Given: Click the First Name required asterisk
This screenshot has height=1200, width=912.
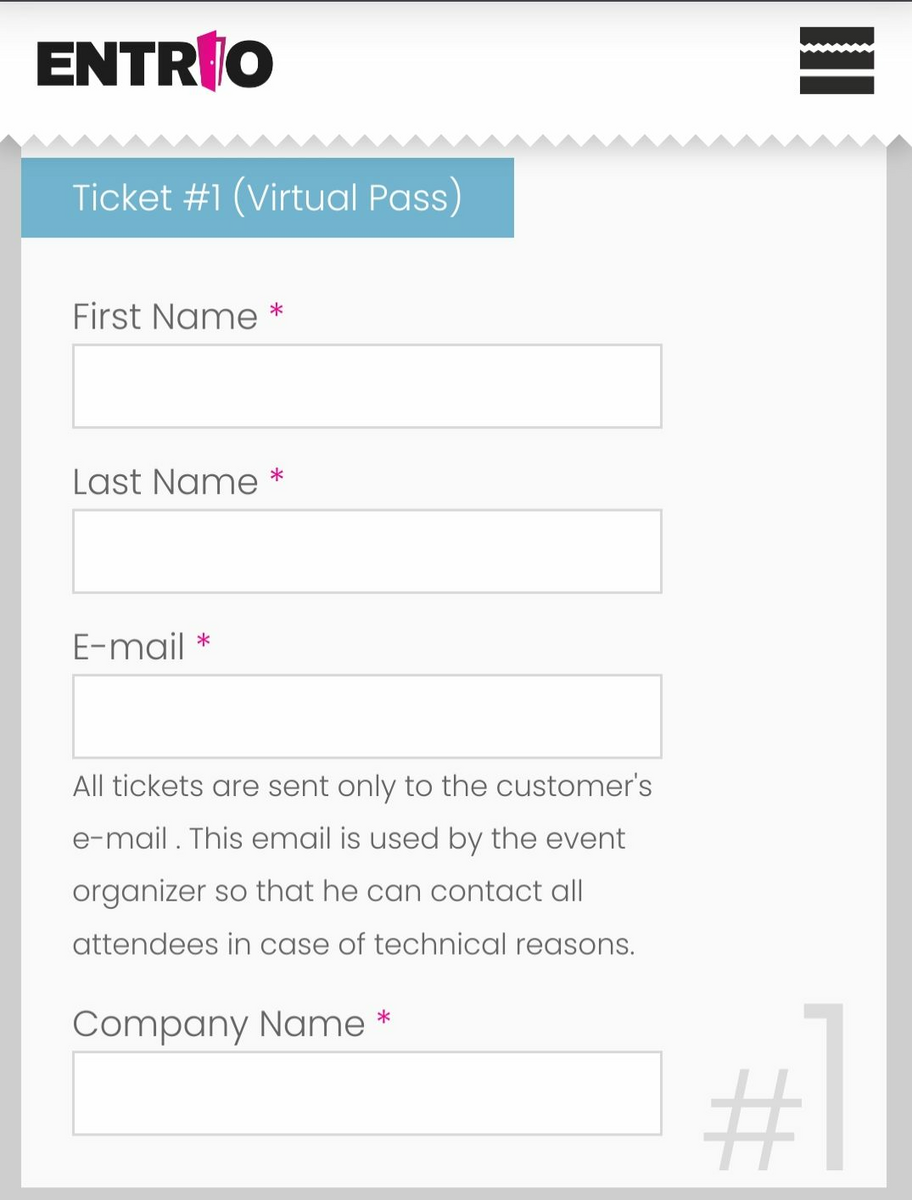Looking at the screenshot, I should tap(277, 313).
